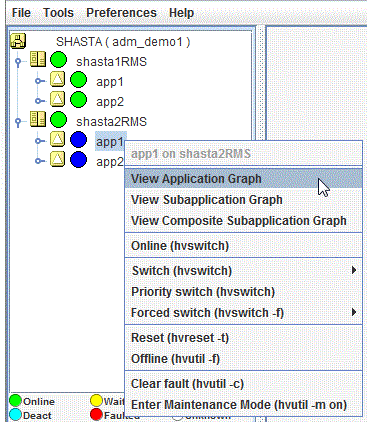Click the blue status circle of app2 under shasta2RMS
The image size is (386, 422).
pos(79,160)
